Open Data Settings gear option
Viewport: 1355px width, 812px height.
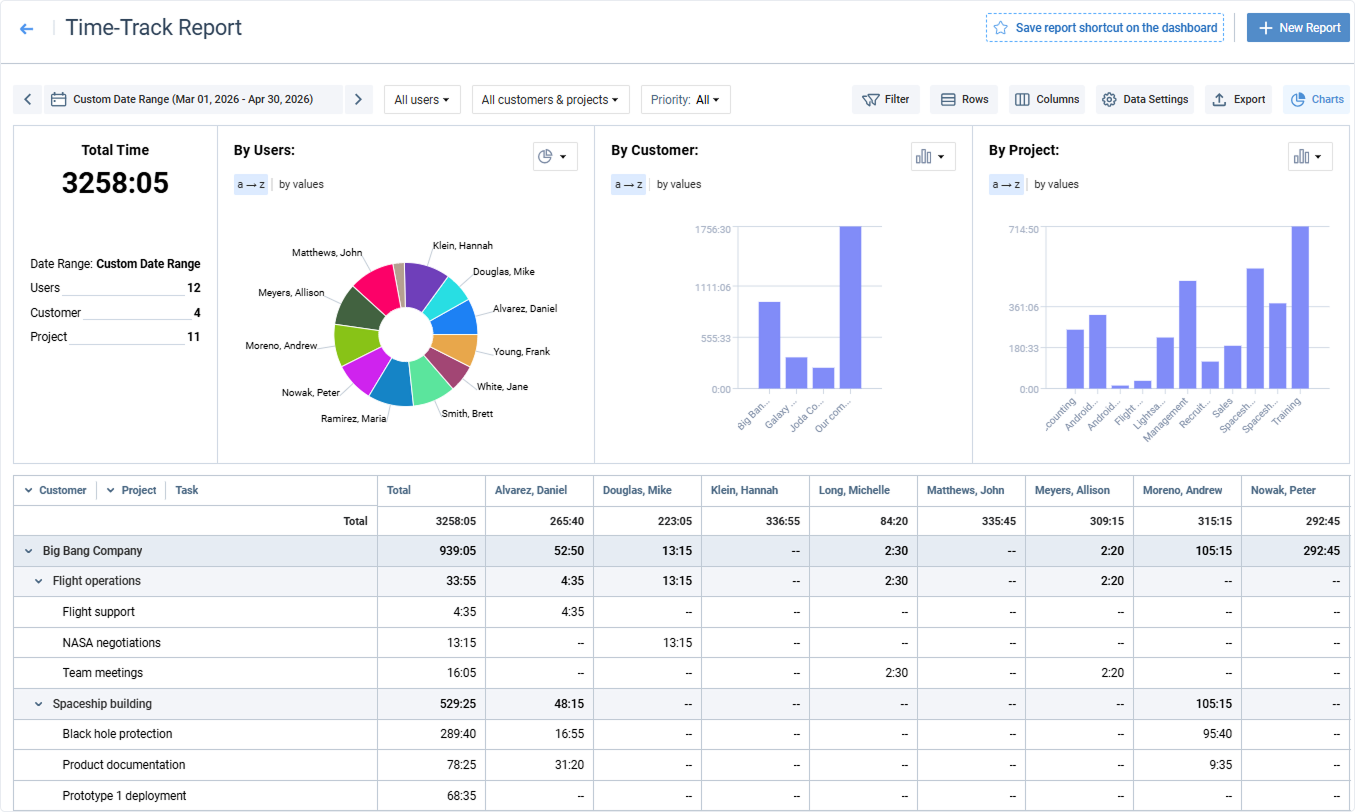click(x=1145, y=99)
